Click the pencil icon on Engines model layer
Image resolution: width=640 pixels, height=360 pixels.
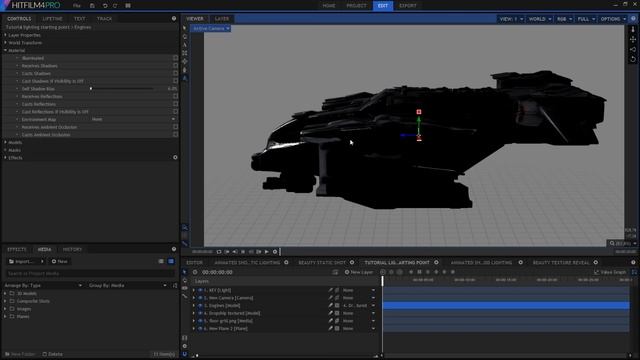coord(331,305)
